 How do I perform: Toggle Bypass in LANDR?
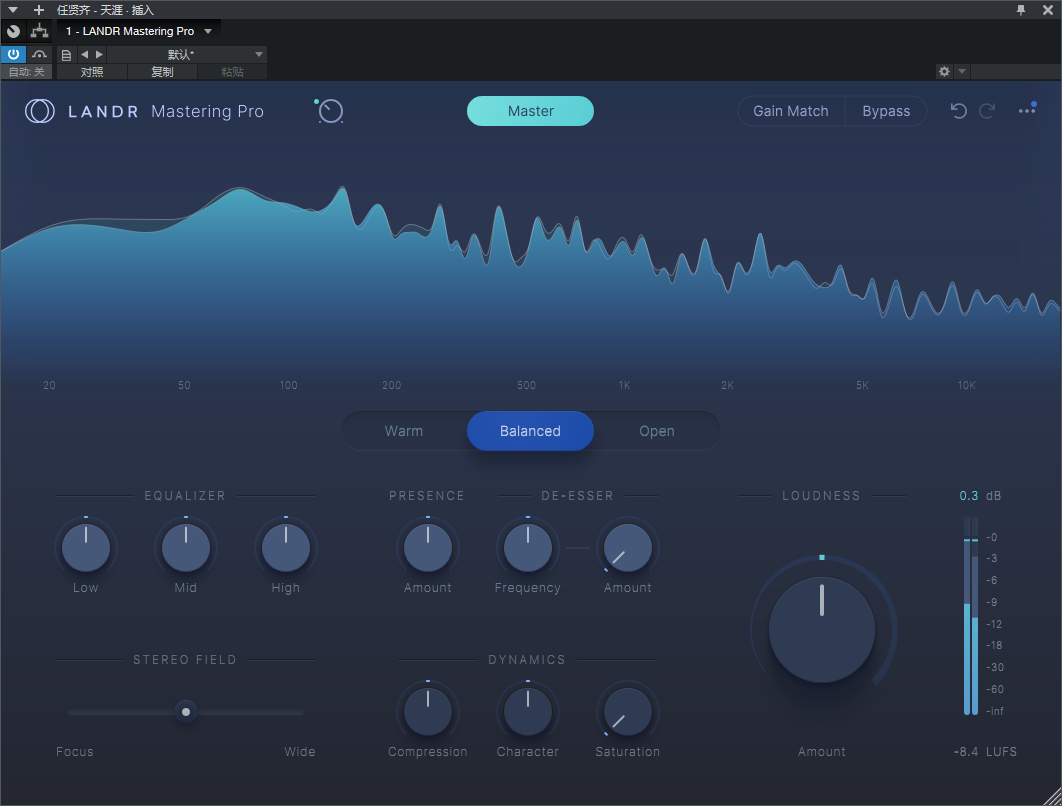(886, 111)
